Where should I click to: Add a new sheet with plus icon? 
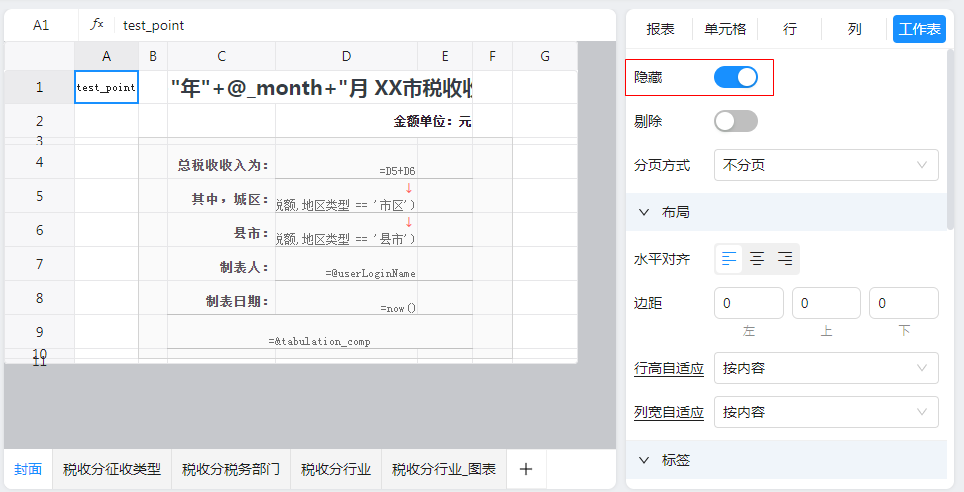[x=526, y=468]
